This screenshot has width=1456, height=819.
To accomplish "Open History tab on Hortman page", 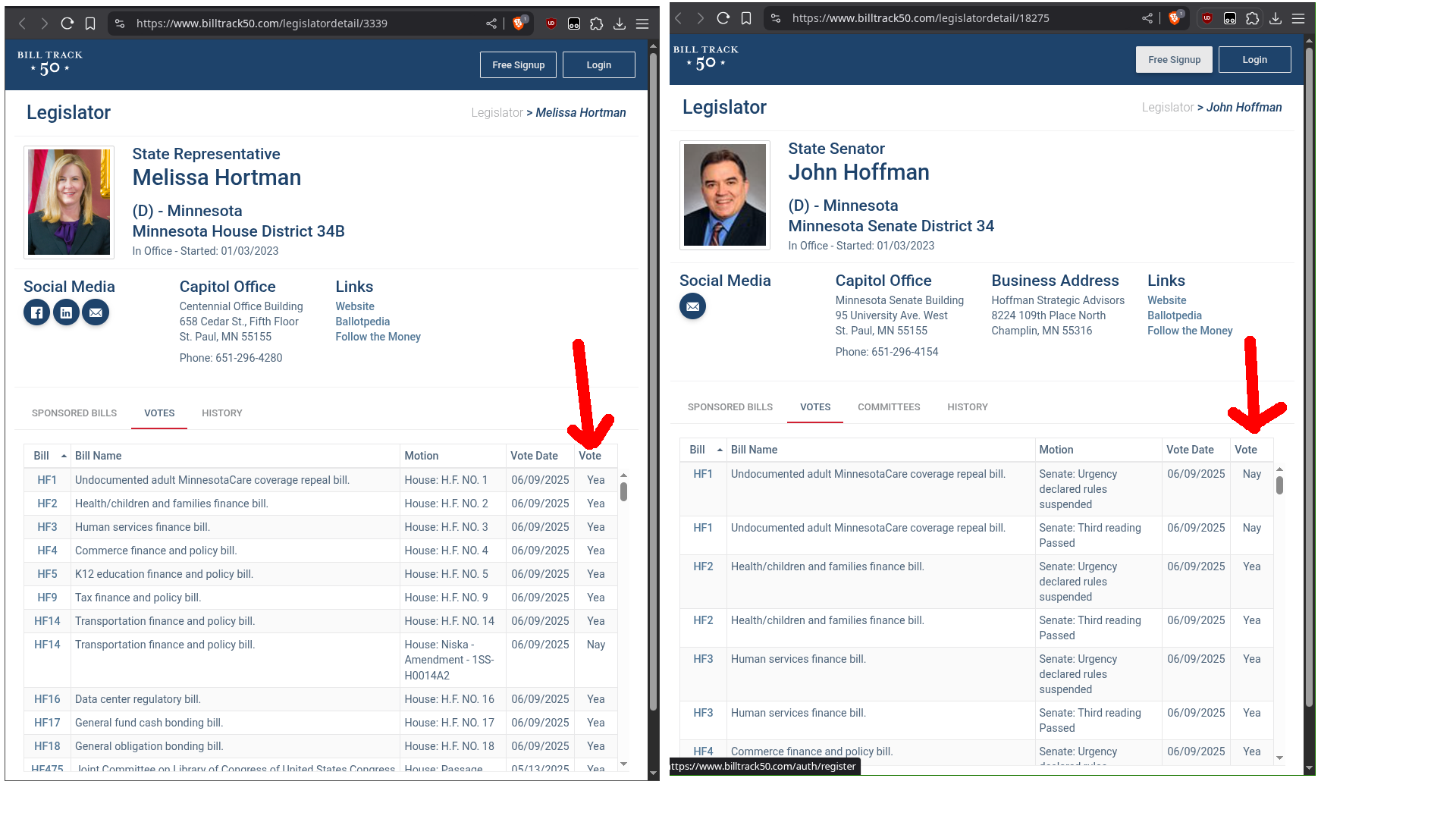I will pyautogui.click(x=222, y=413).
